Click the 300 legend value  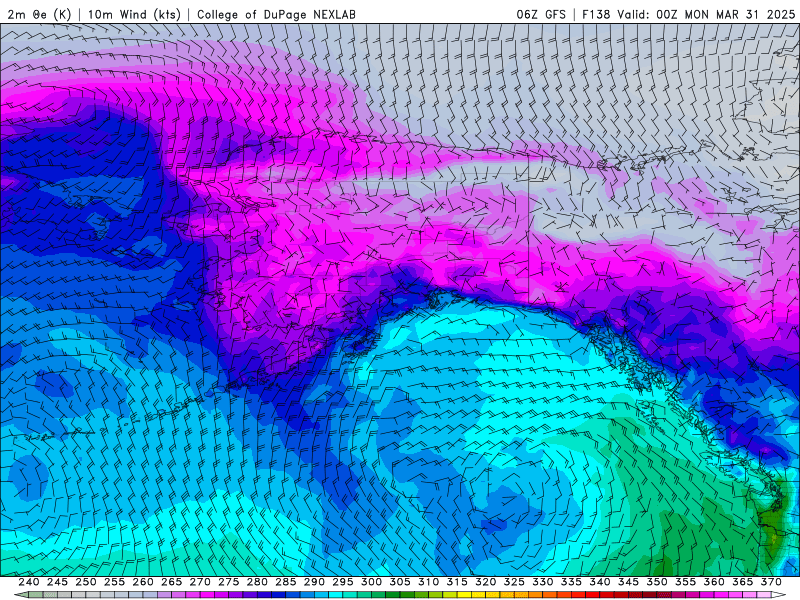(x=371, y=582)
